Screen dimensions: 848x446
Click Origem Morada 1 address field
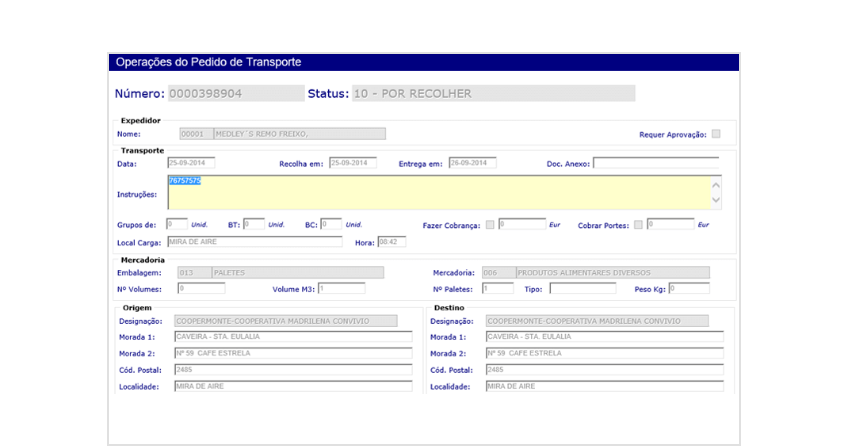pyautogui.click(x=293, y=337)
